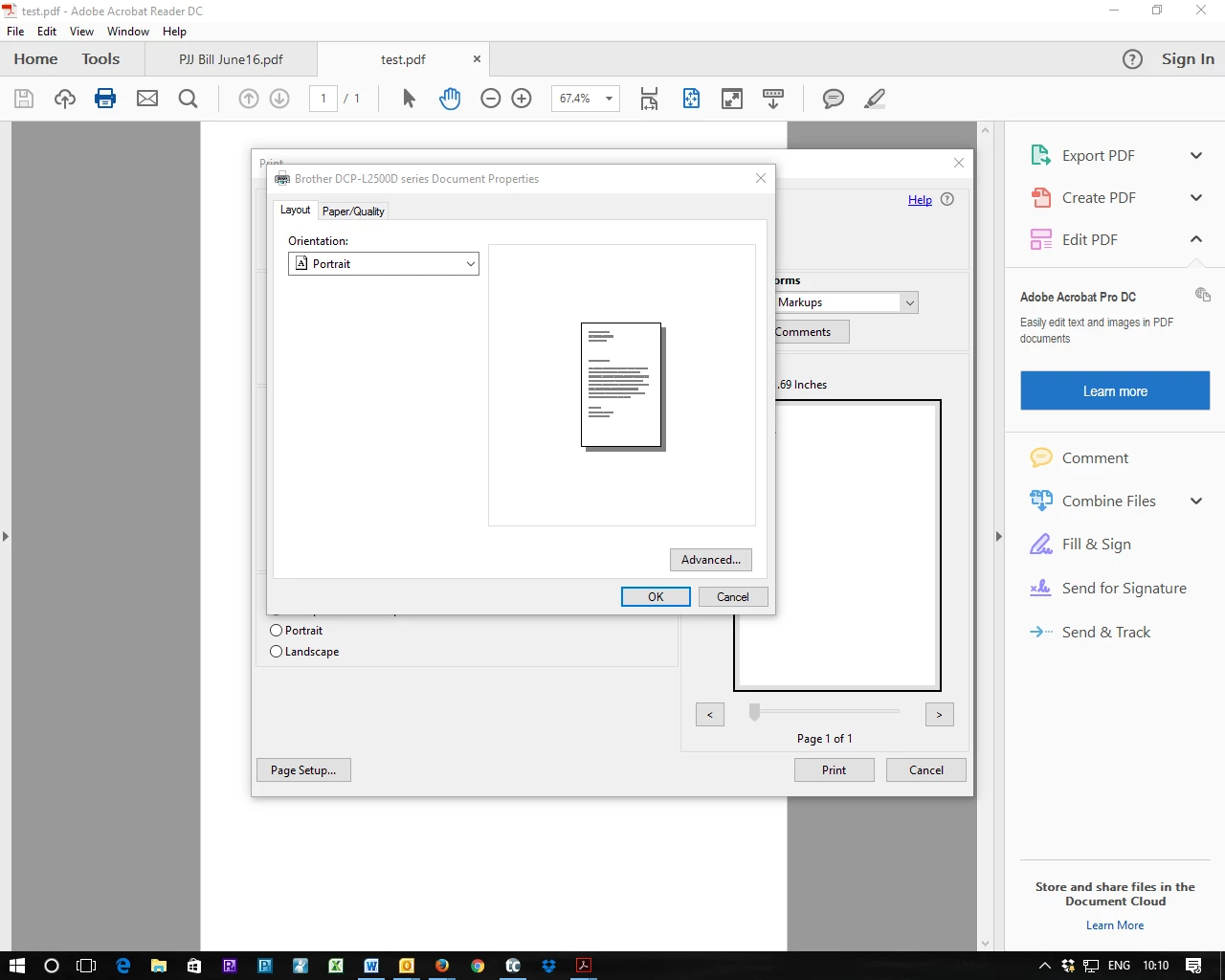Zoom out with the minus icon
This screenshot has width=1225, height=980.
coord(491,99)
